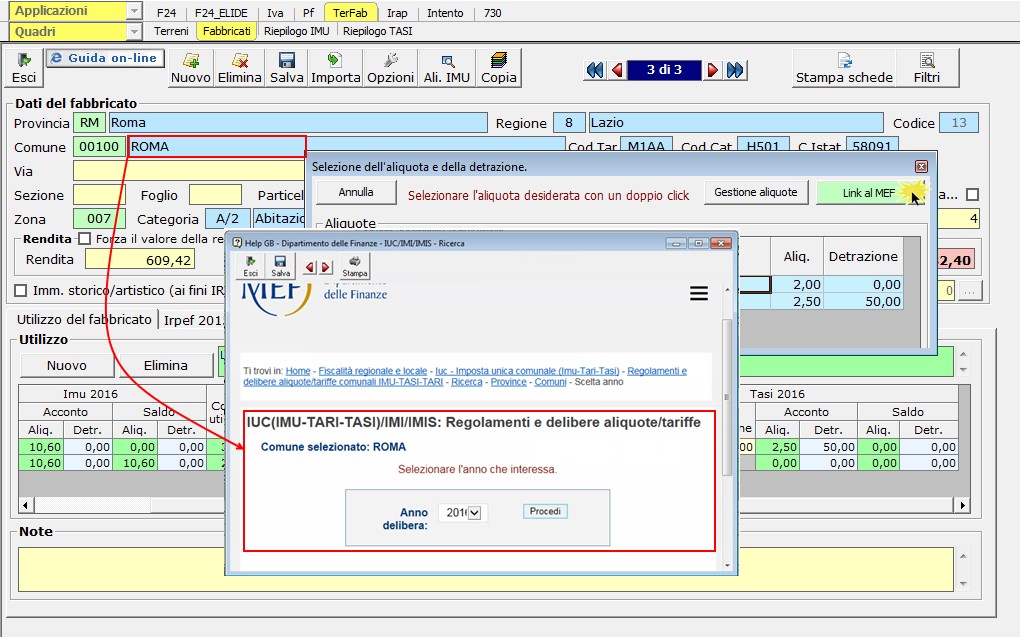The width and height of the screenshot is (1020, 637).
Task: Open the Ali. IMU tool
Action: click(447, 68)
